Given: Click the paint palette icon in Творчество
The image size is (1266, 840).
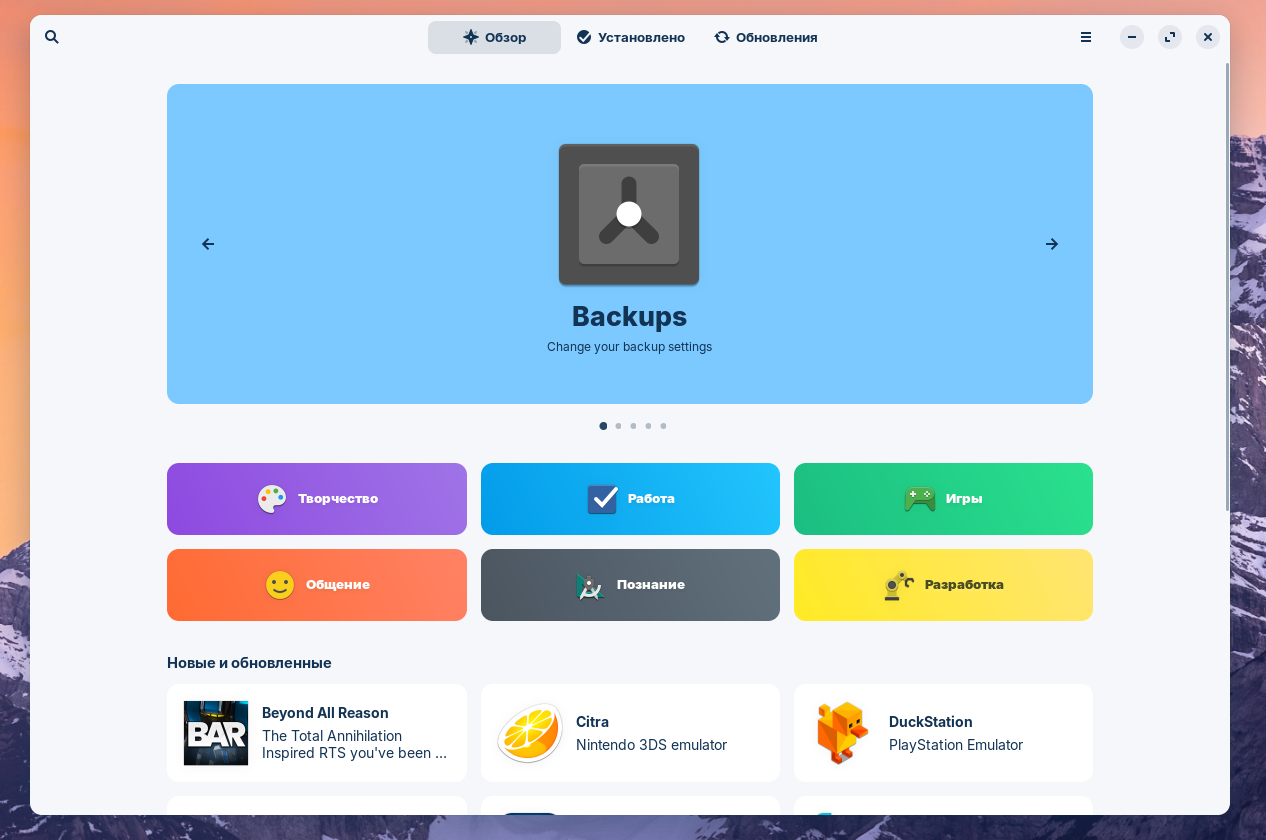Looking at the screenshot, I should point(272,499).
